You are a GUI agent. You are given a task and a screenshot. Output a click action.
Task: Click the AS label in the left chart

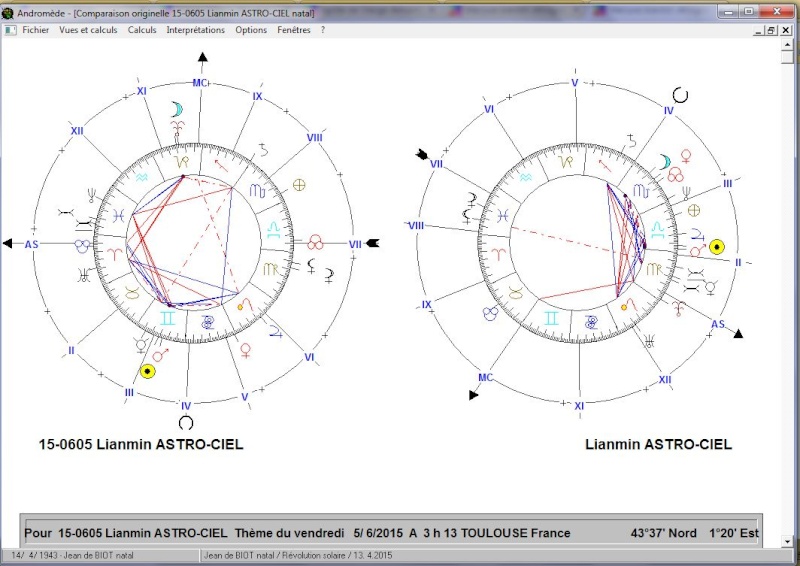tap(32, 244)
